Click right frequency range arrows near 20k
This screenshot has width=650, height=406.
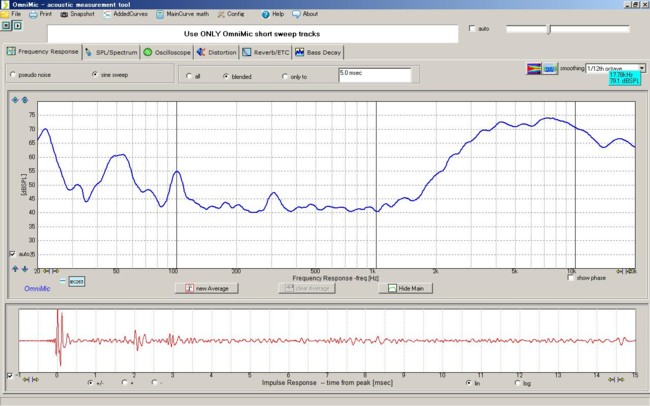(x=624, y=271)
